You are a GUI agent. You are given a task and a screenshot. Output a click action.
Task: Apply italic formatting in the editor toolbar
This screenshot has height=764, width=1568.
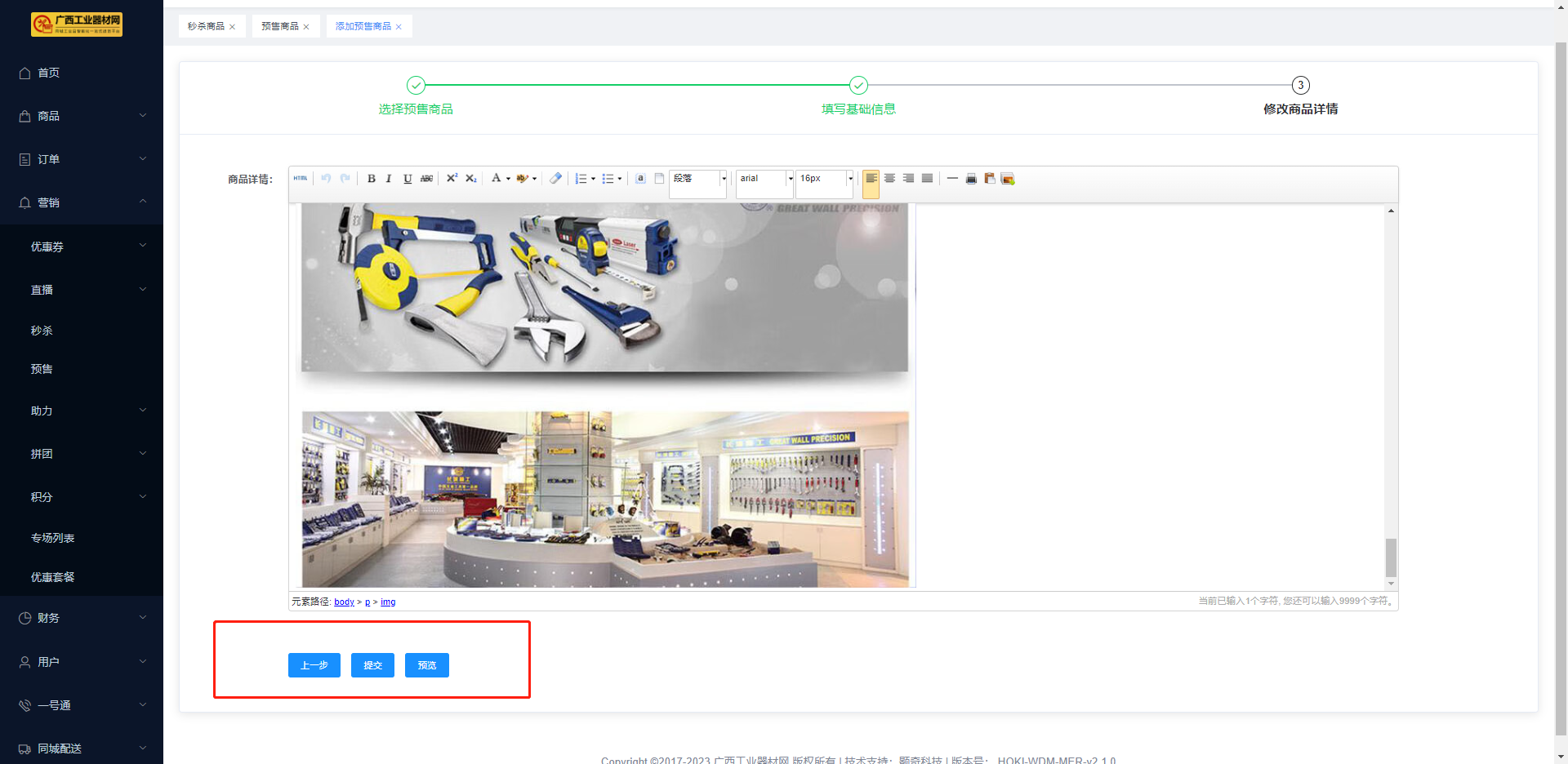(x=389, y=179)
